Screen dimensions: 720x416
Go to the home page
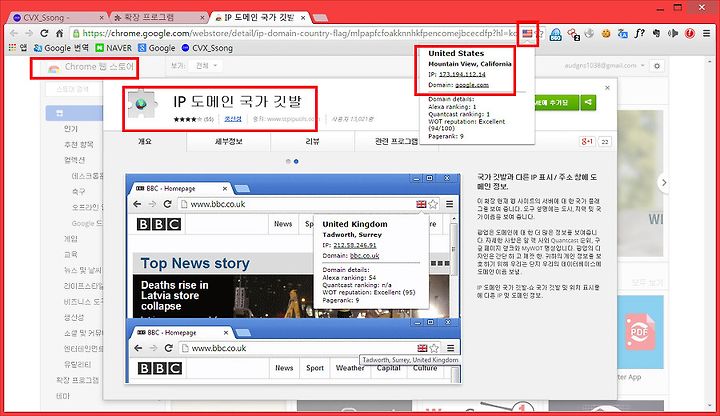(60, 33)
